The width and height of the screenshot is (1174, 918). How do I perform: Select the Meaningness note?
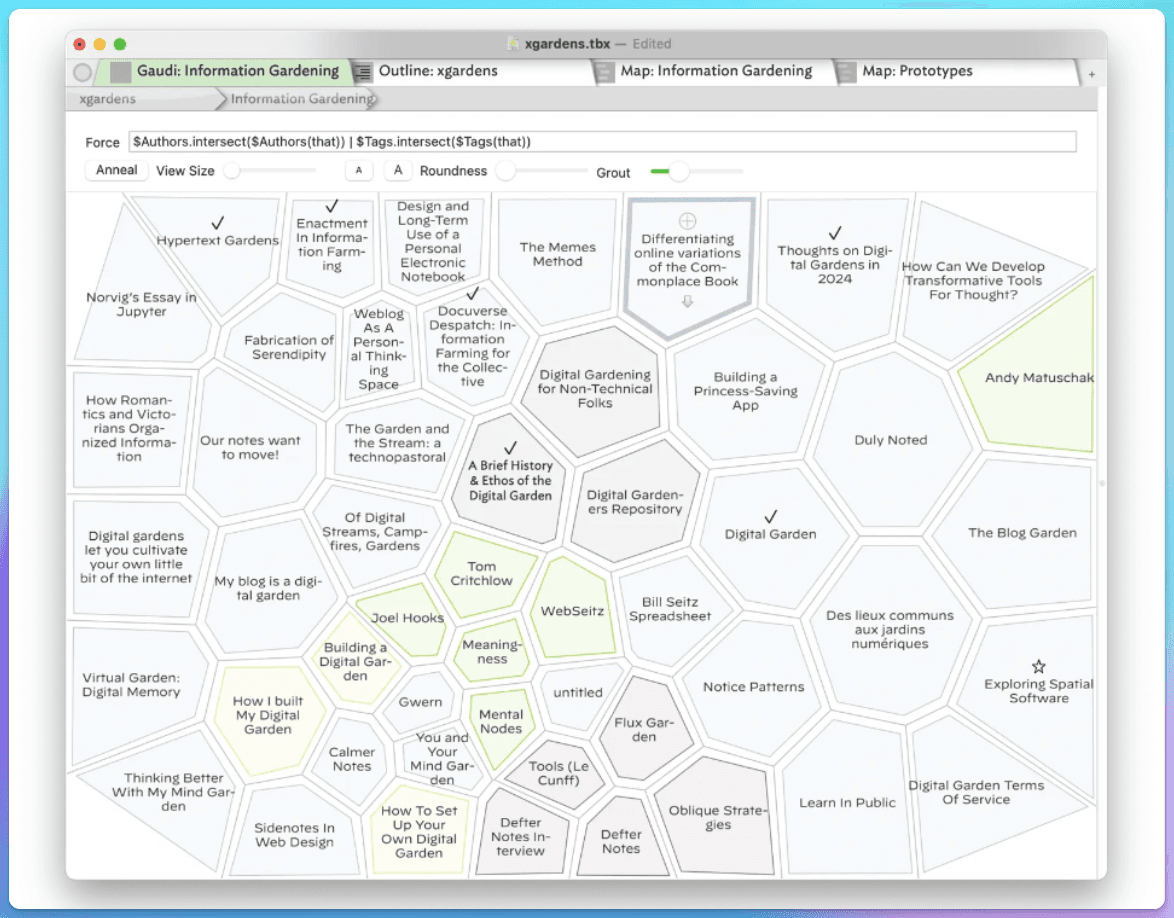tap(492, 651)
